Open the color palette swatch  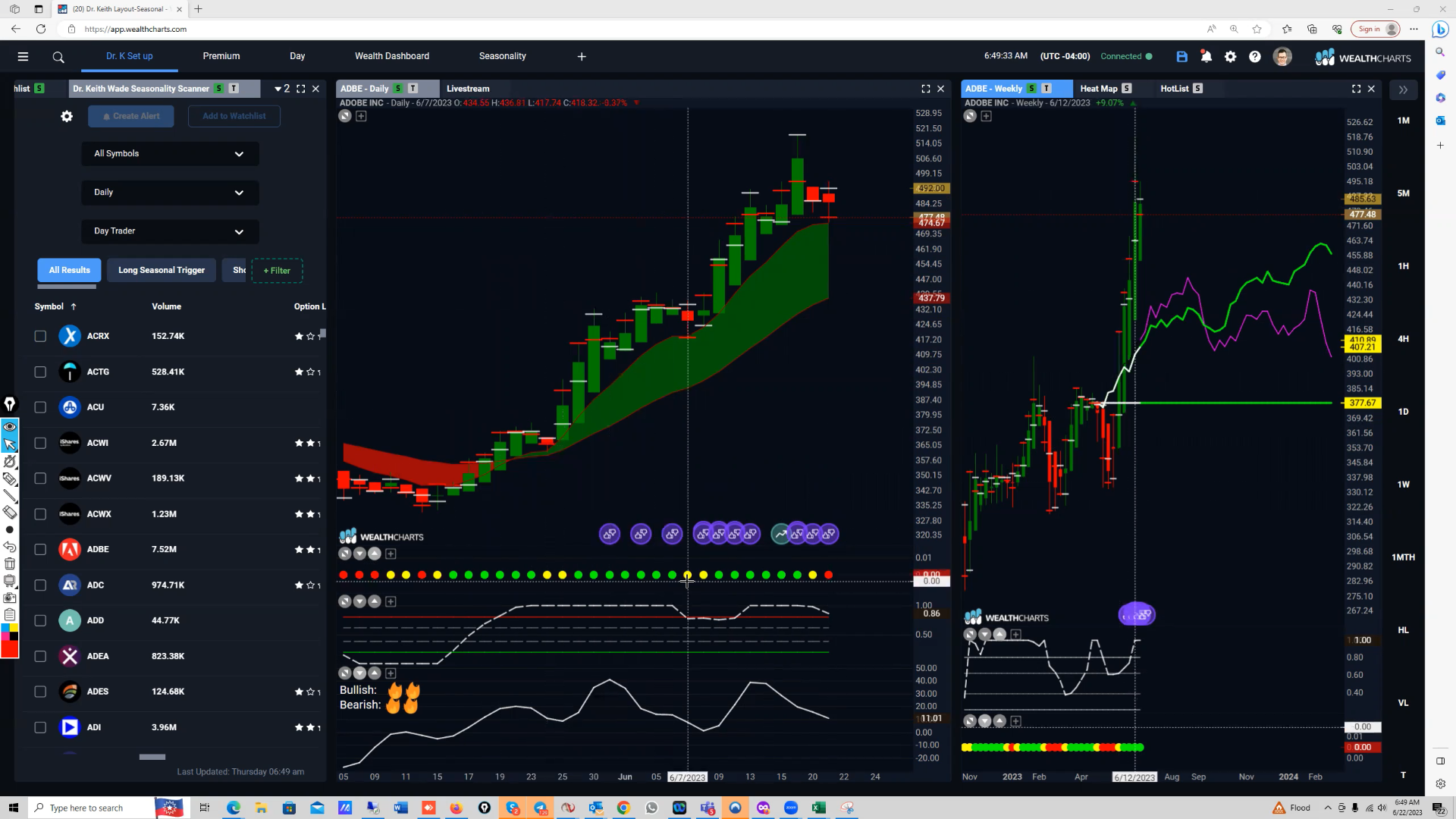pos(10,632)
